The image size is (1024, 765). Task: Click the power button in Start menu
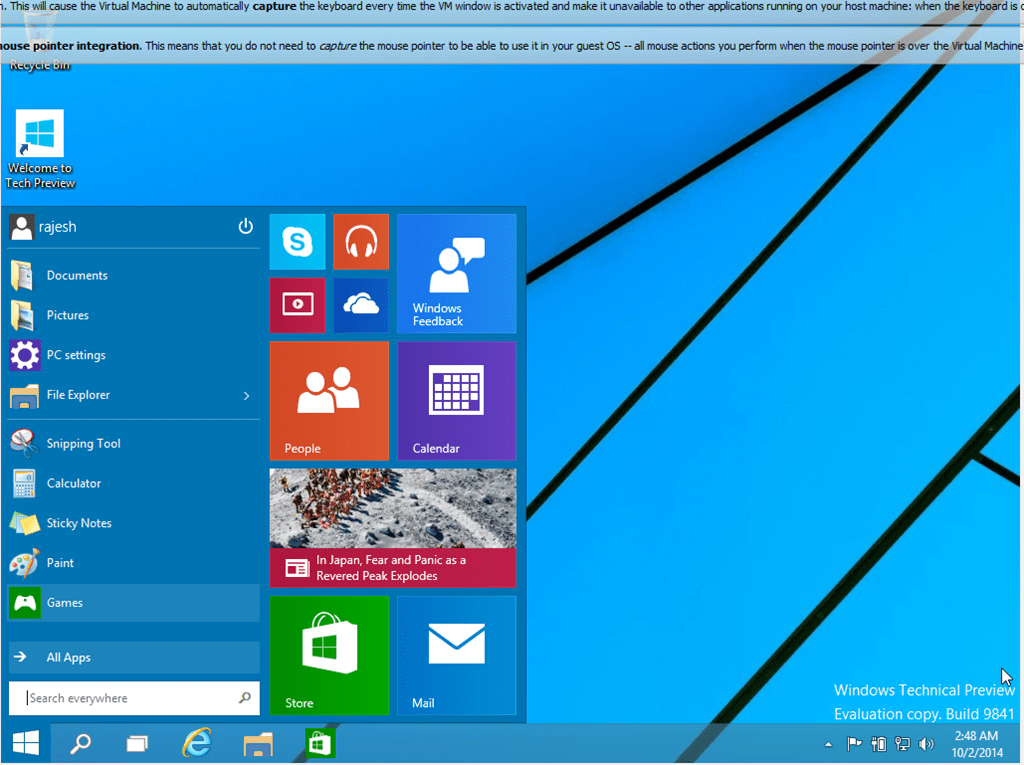(246, 226)
